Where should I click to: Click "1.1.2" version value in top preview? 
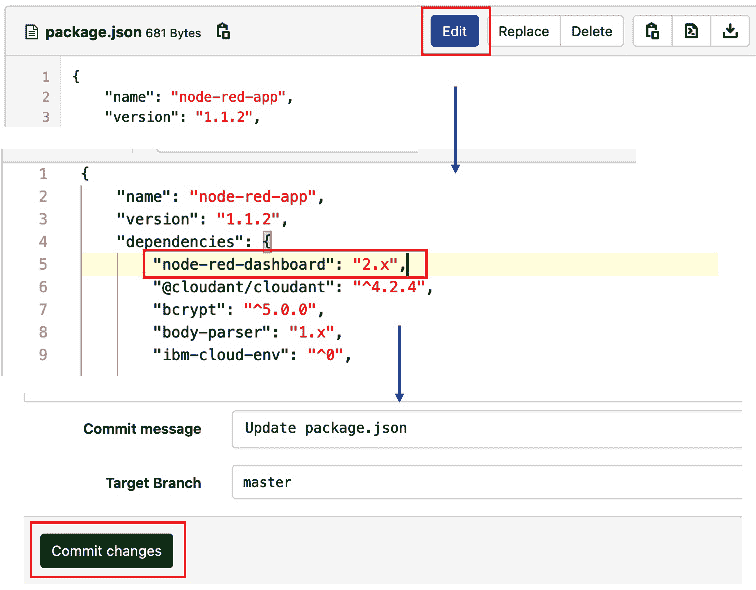(224, 117)
